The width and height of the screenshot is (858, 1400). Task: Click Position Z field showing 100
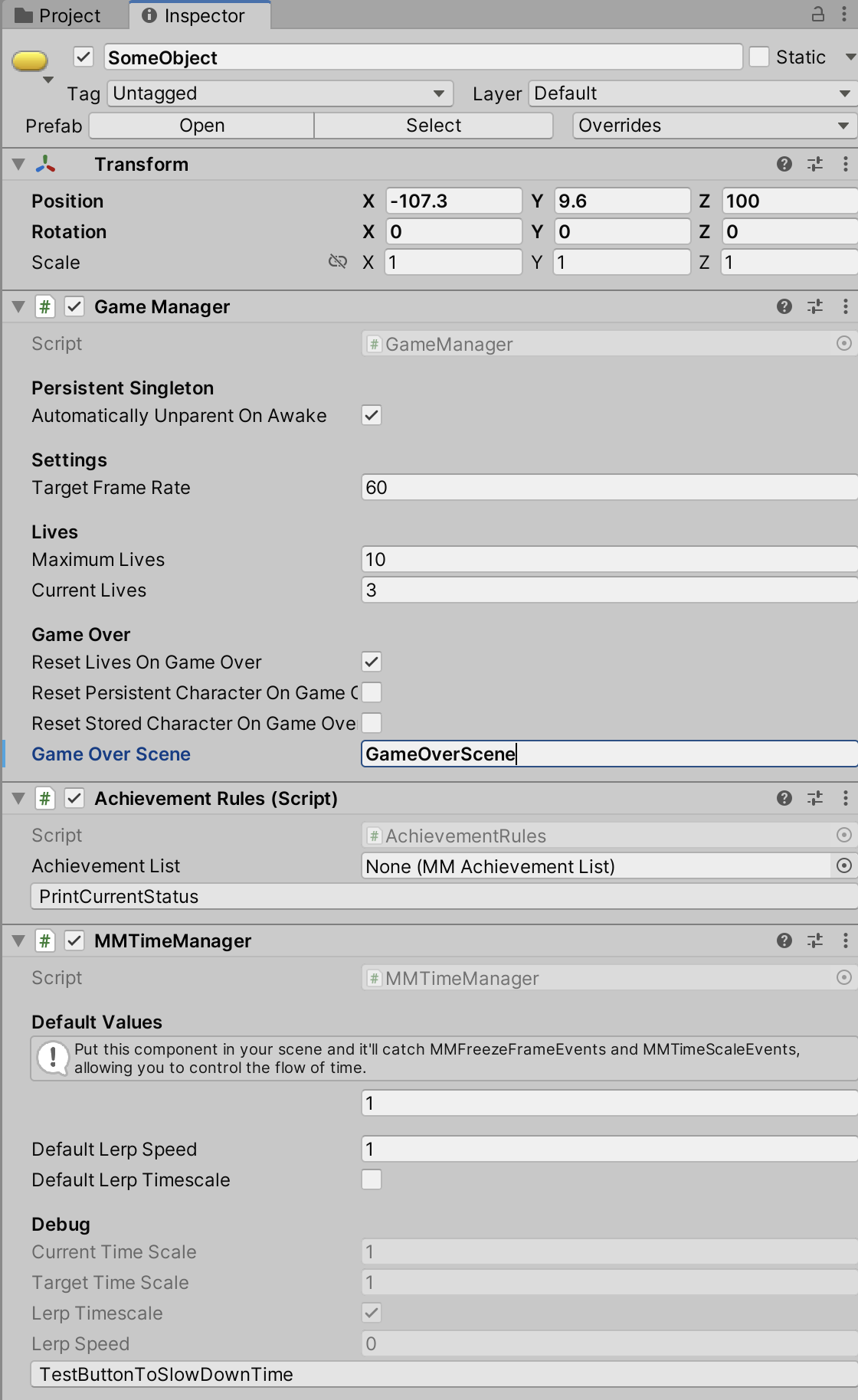tap(790, 201)
